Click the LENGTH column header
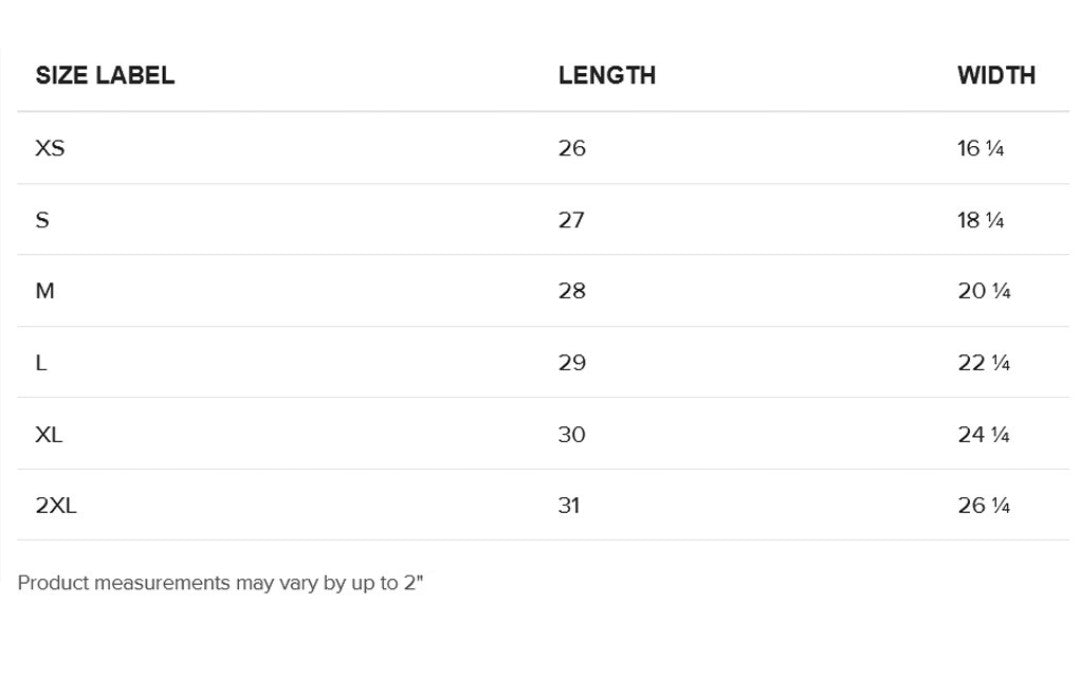1080x680 pixels. [x=607, y=76]
